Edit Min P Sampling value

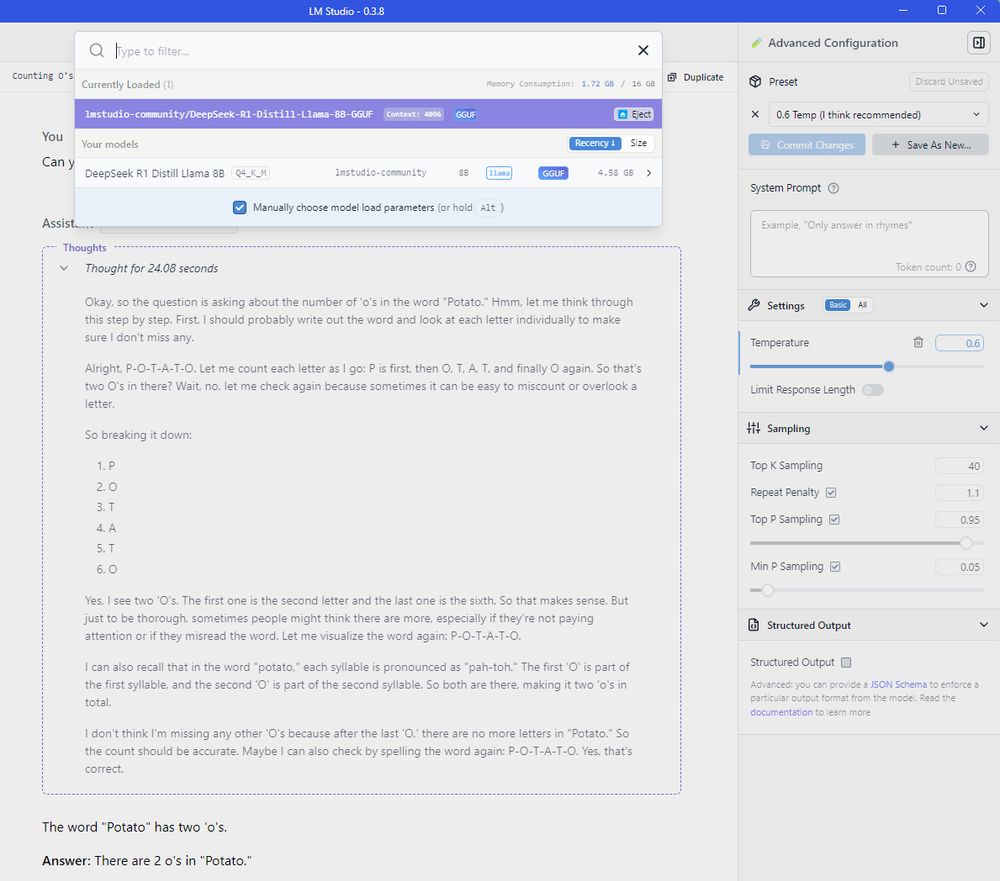point(959,566)
